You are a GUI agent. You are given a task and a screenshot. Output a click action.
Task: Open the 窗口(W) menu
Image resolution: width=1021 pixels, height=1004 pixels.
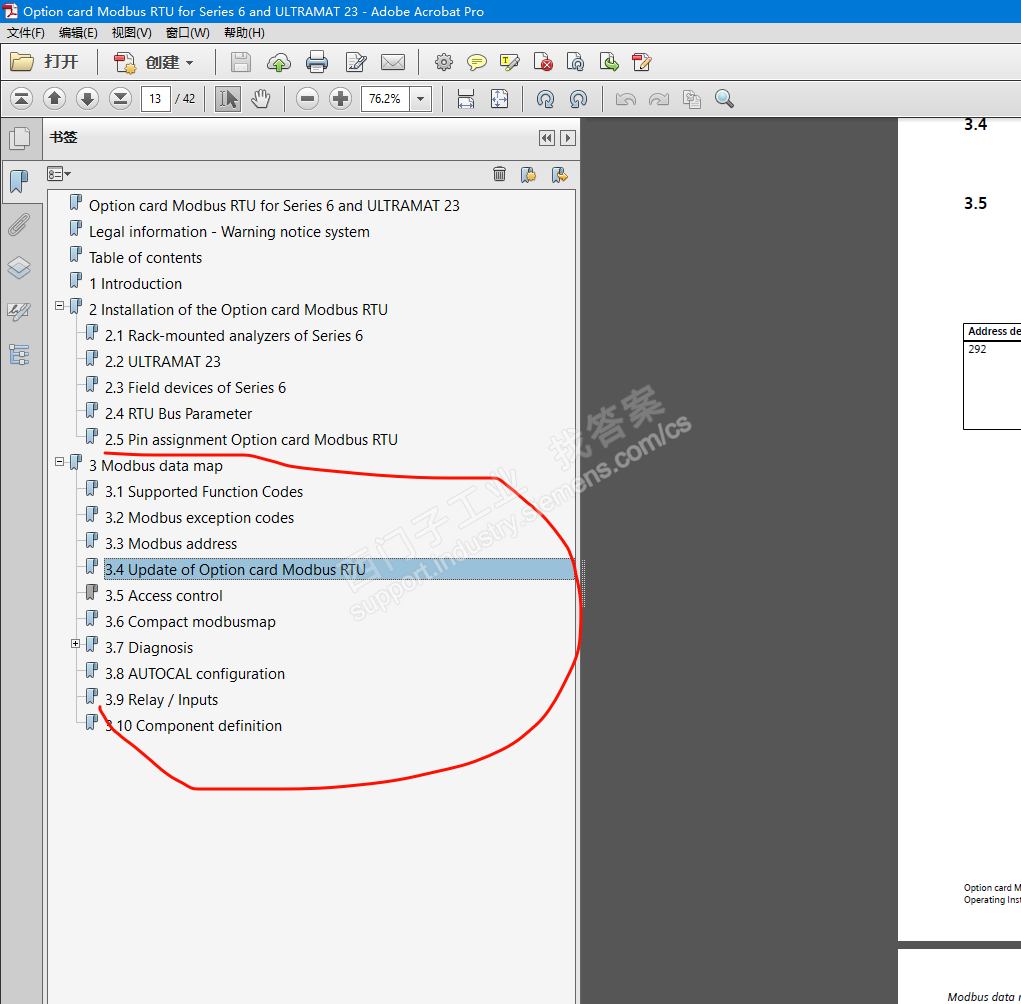188,33
